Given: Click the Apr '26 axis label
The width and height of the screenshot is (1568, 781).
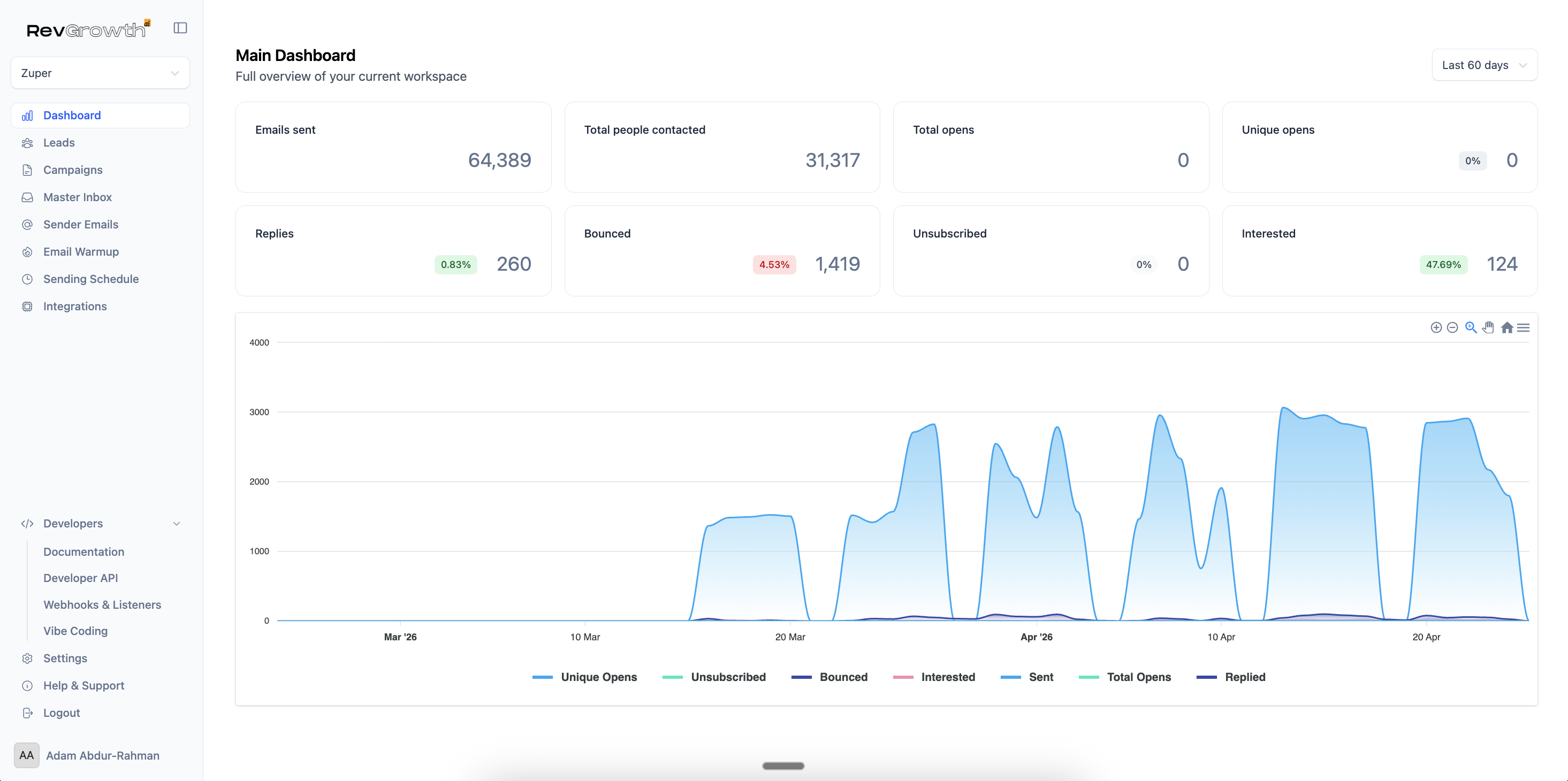Looking at the screenshot, I should pos(1036,637).
